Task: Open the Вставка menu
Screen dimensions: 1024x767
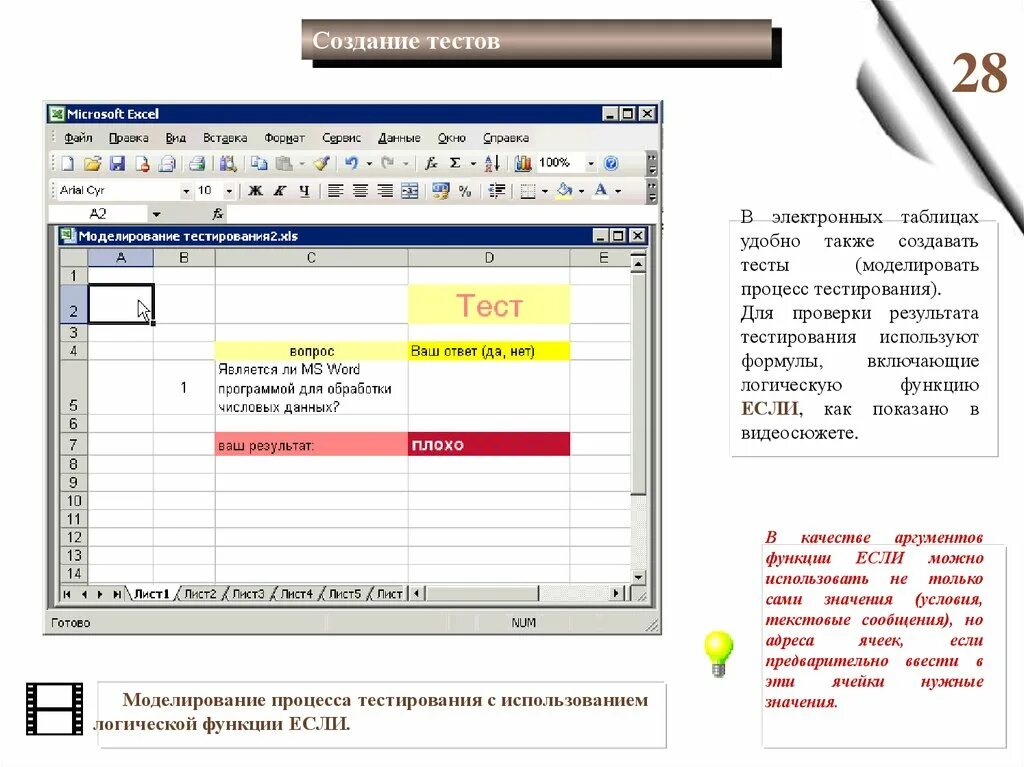Action: [x=225, y=138]
